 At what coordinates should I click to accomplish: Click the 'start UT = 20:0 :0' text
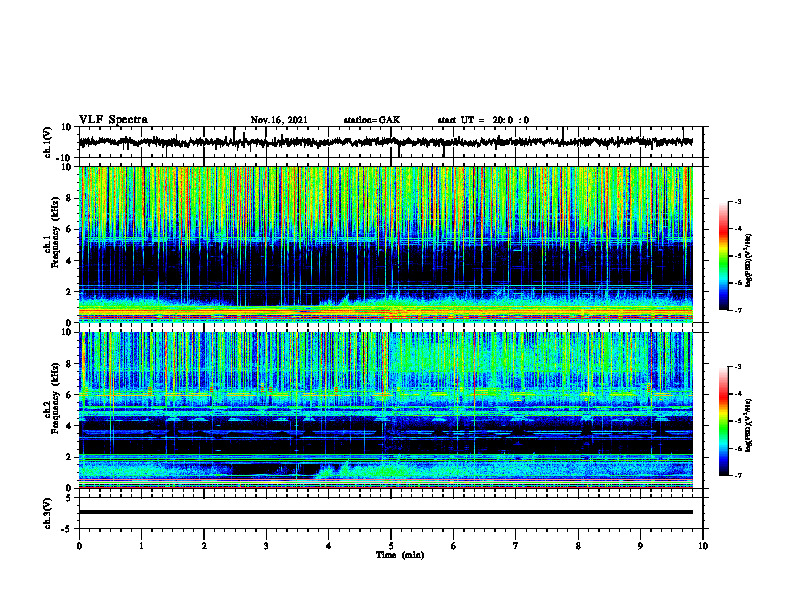(x=483, y=120)
